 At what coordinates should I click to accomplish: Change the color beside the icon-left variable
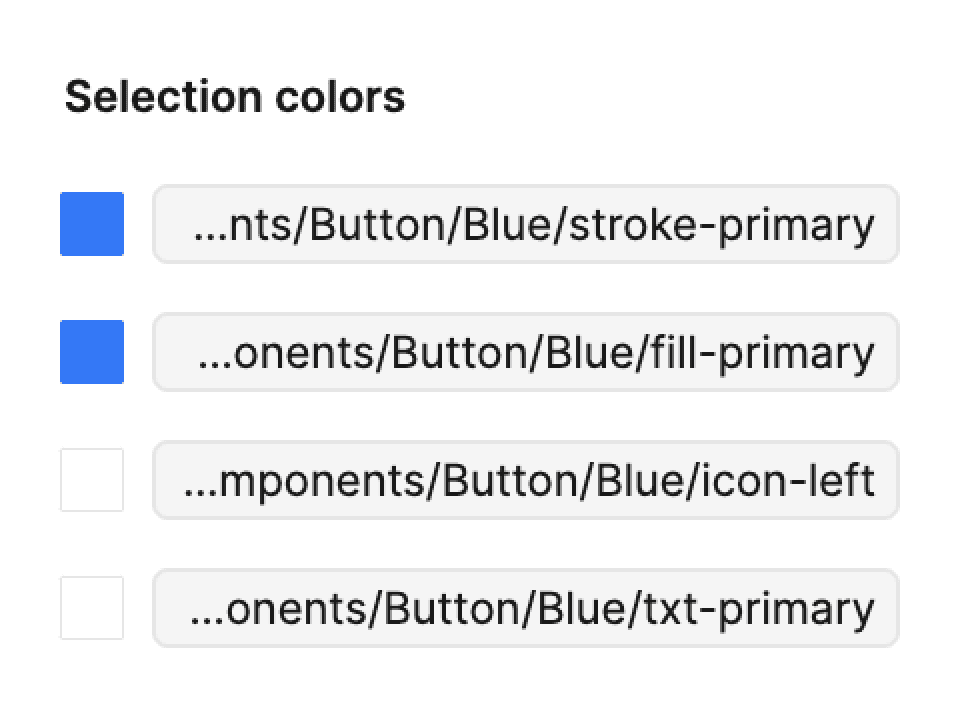pos(92,480)
